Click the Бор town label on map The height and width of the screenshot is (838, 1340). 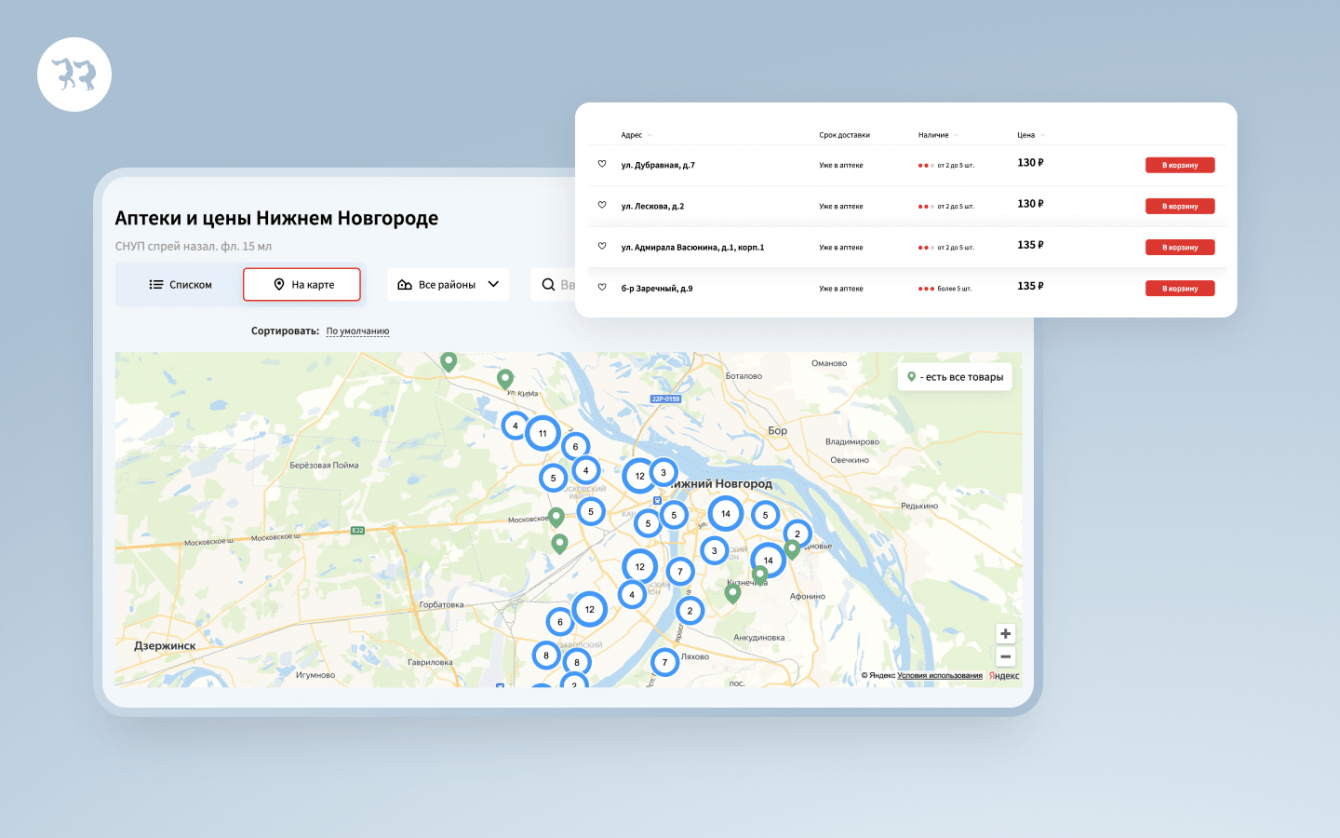pos(777,430)
